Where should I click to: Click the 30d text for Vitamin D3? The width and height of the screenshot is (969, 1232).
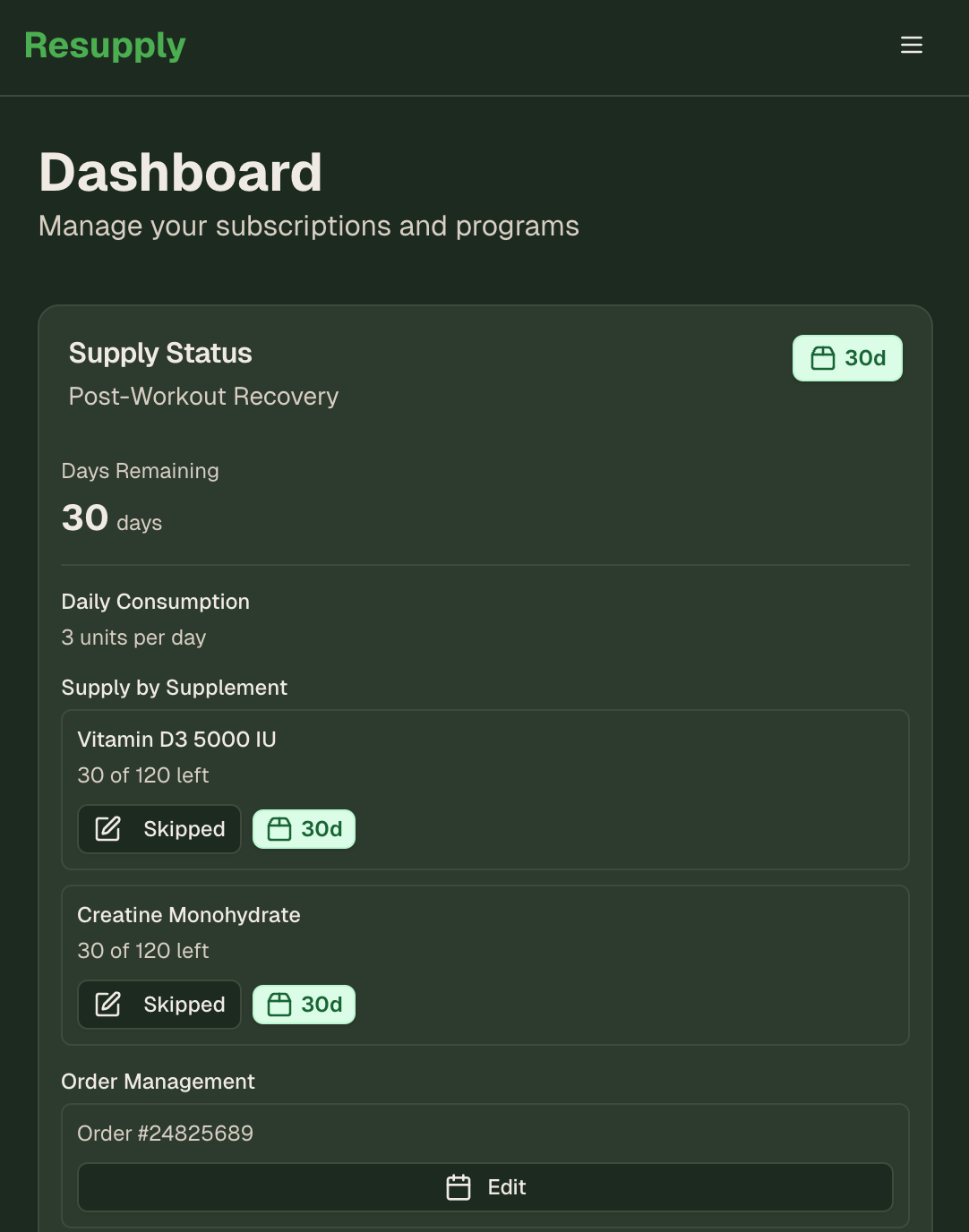coord(322,829)
